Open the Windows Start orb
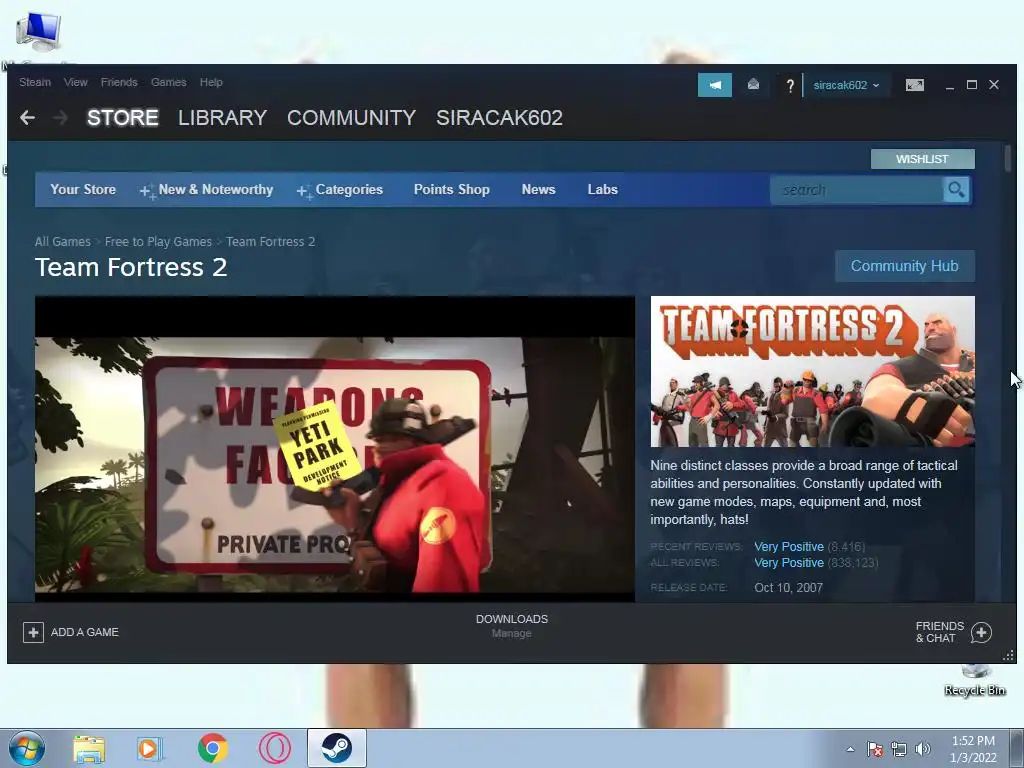 click(26, 748)
